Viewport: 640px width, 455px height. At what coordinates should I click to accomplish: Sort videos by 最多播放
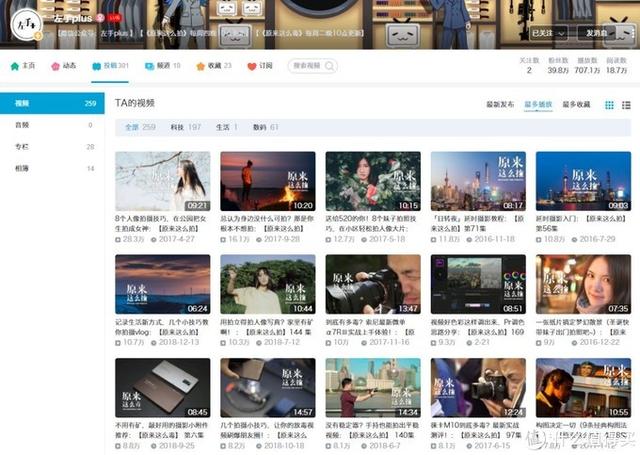tap(538, 104)
